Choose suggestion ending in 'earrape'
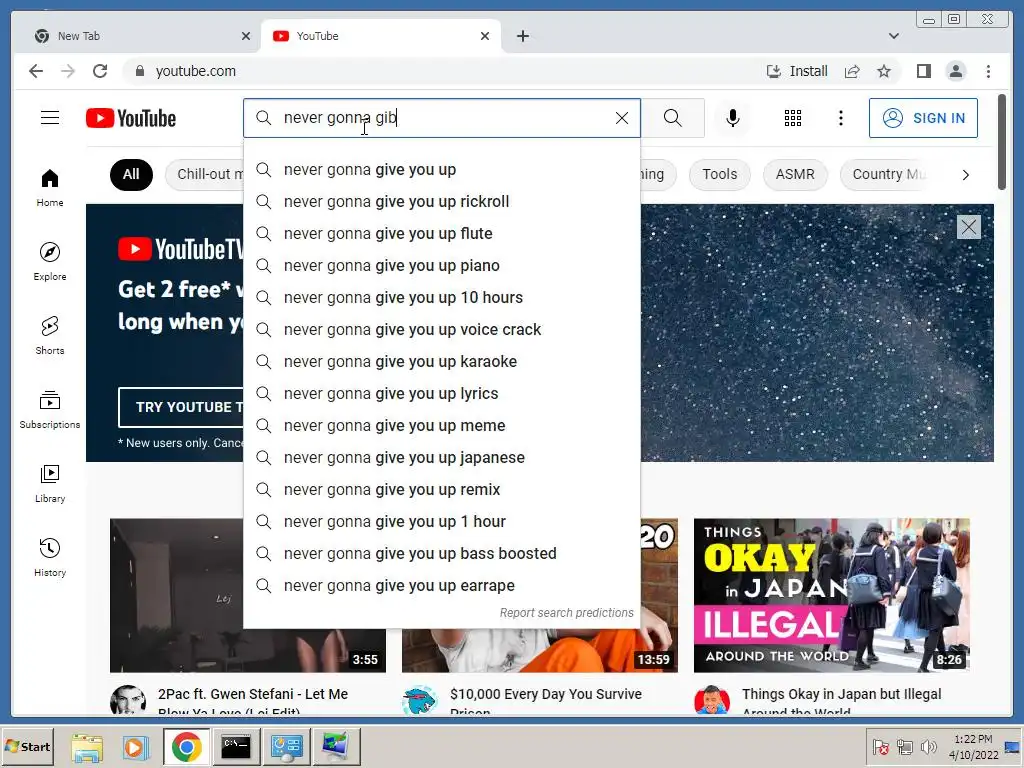1024x768 pixels. click(441, 586)
